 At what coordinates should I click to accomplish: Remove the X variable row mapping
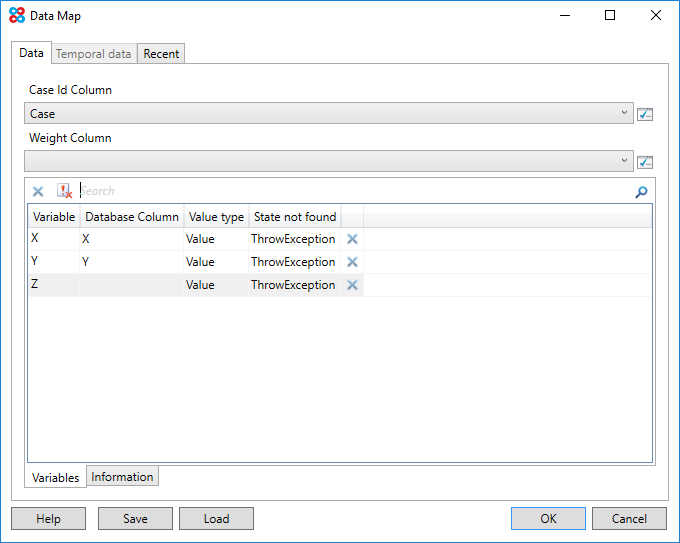click(x=352, y=239)
